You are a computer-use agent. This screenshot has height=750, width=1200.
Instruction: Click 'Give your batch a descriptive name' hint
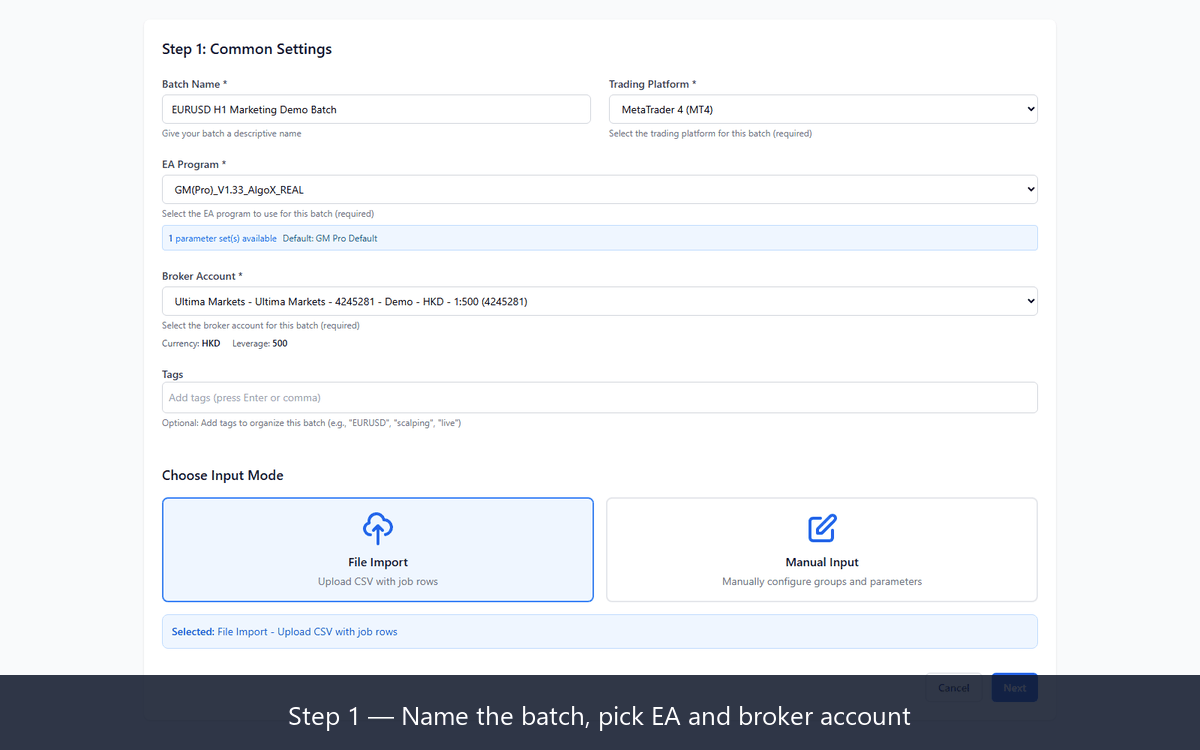[x=231, y=133]
